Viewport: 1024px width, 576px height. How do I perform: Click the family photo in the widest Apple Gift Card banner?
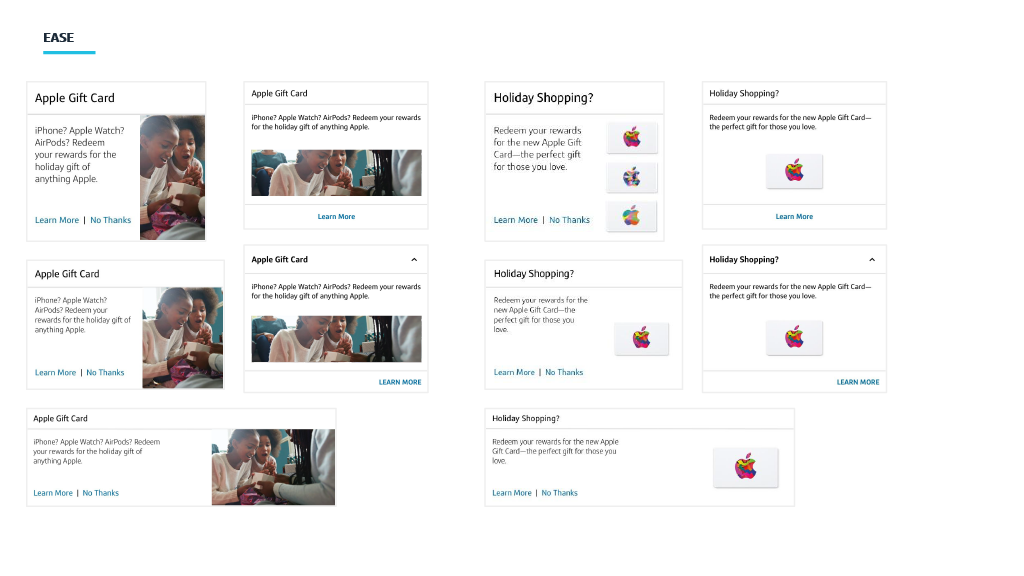(272, 466)
